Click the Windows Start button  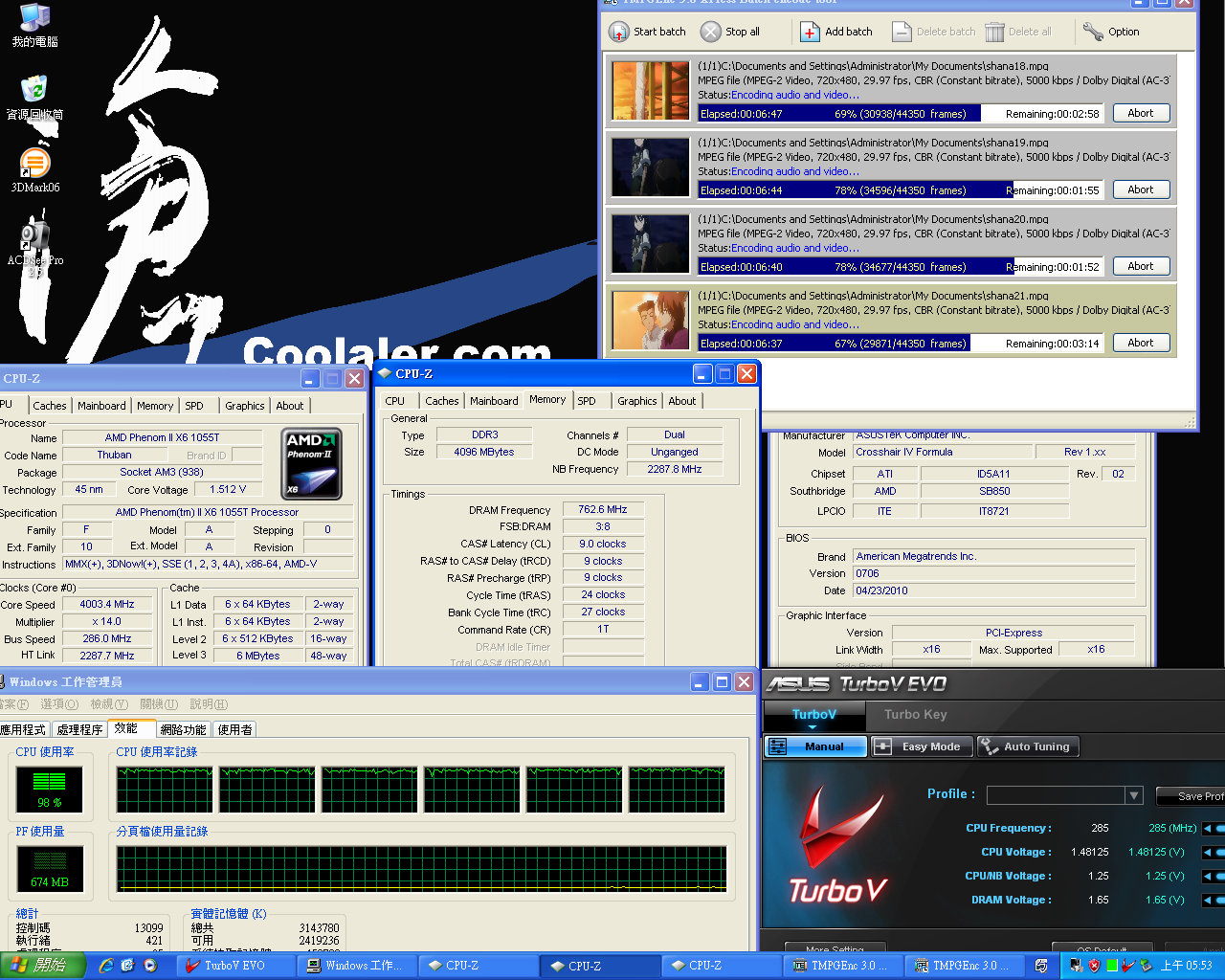pyautogui.click(x=43, y=966)
